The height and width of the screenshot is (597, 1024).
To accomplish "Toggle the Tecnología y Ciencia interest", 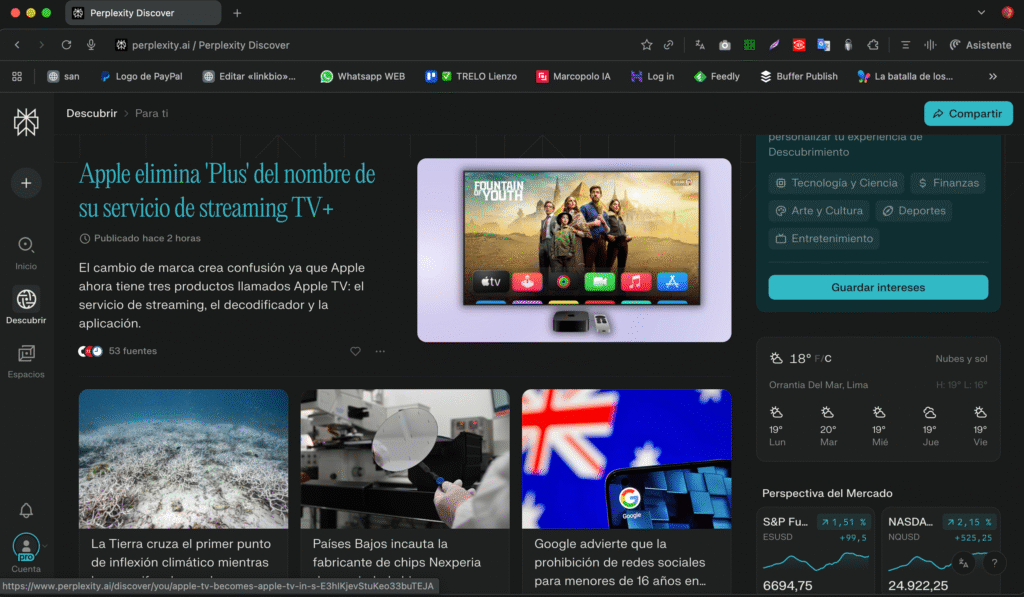I will tap(836, 183).
